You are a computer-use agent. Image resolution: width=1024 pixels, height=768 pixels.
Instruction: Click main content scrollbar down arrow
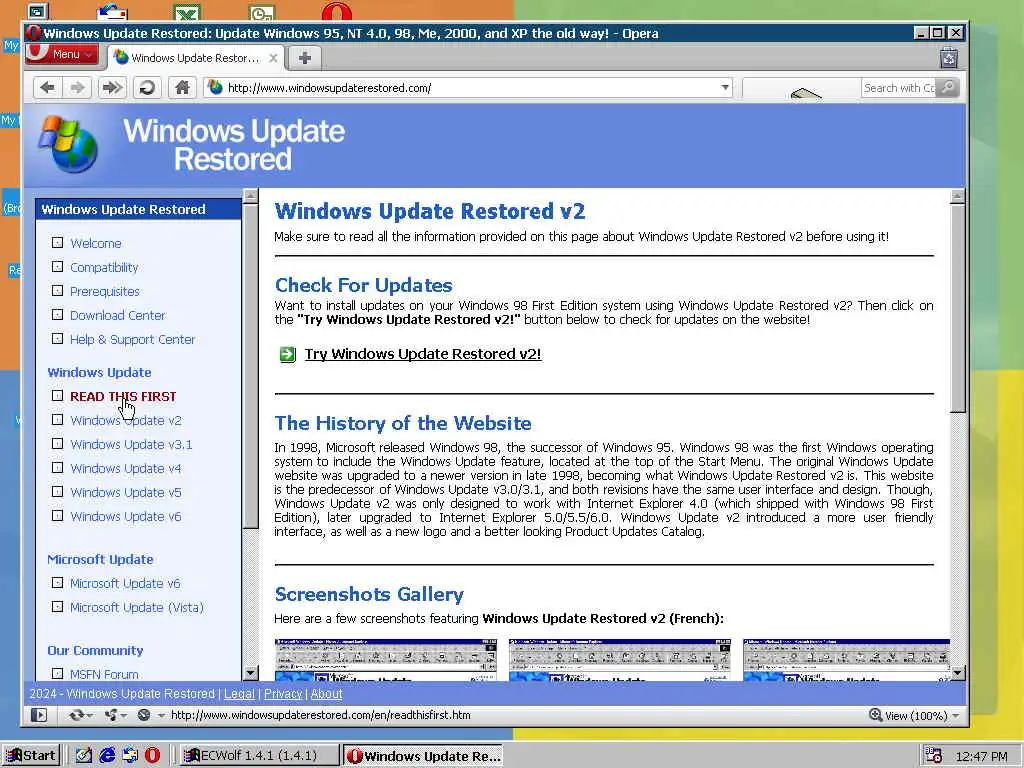[957, 673]
